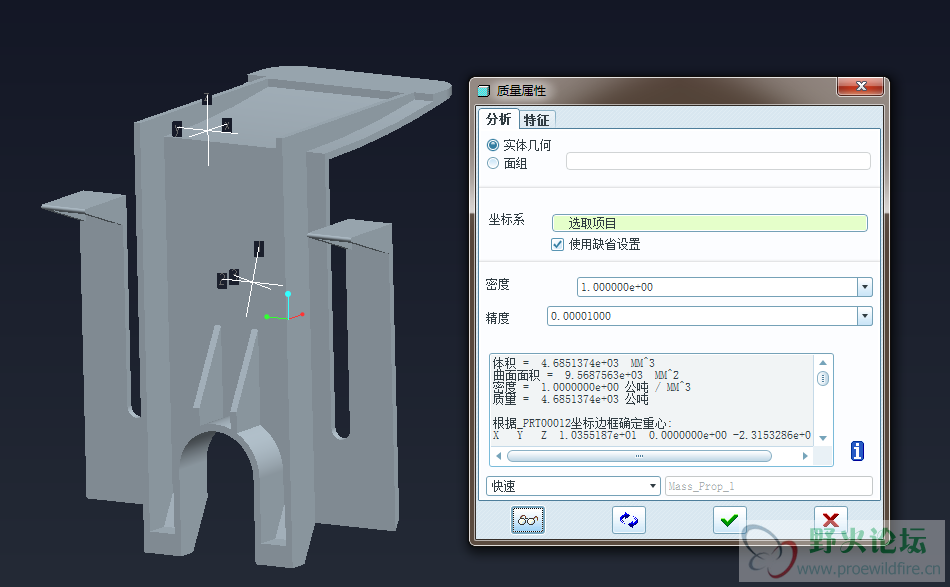Image resolution: width=950 pixels, height=587 pixels.
Task: Close the 质量属性 dialog window
Action: (x=860, y=86)
